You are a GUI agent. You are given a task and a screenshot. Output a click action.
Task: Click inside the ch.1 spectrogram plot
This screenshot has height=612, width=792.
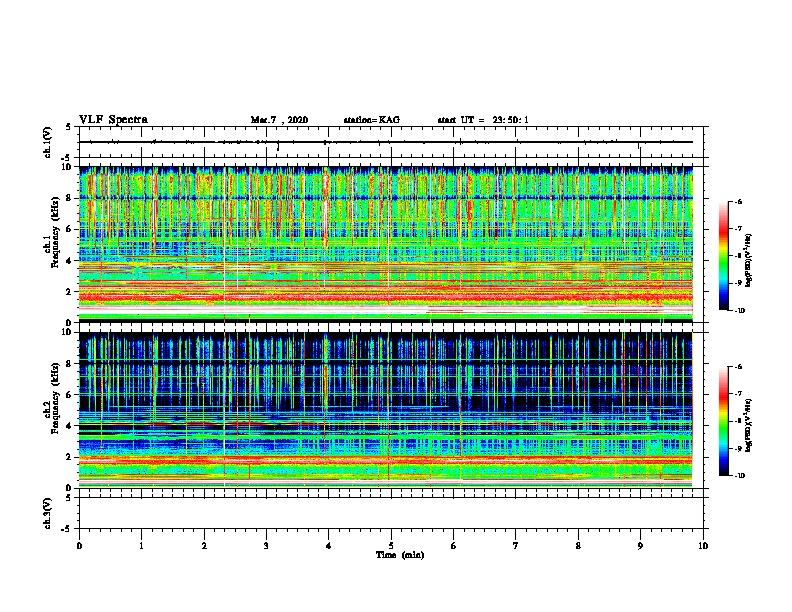click(x=386, y=244)
